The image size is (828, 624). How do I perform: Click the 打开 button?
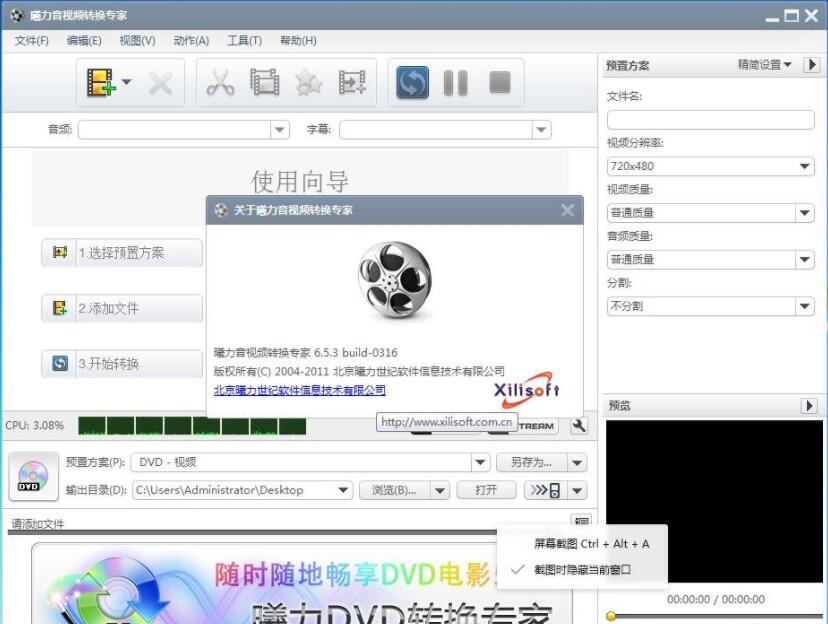point(486,490)
